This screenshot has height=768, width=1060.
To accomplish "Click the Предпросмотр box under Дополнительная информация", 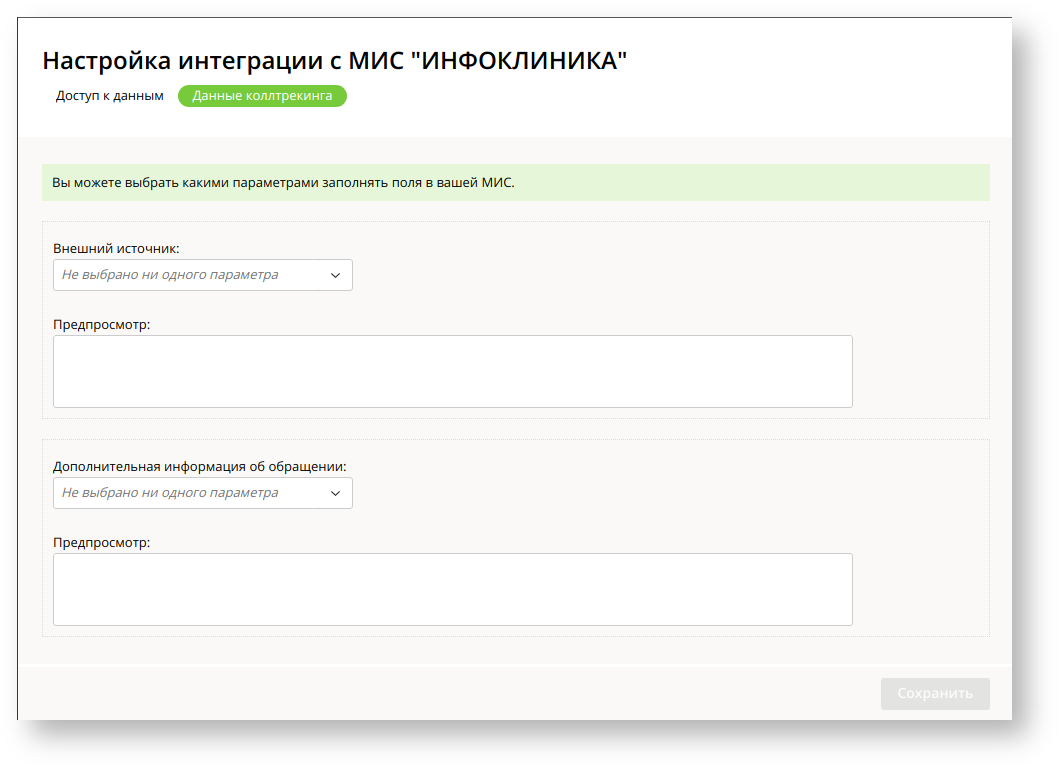I will coord(453,590).
